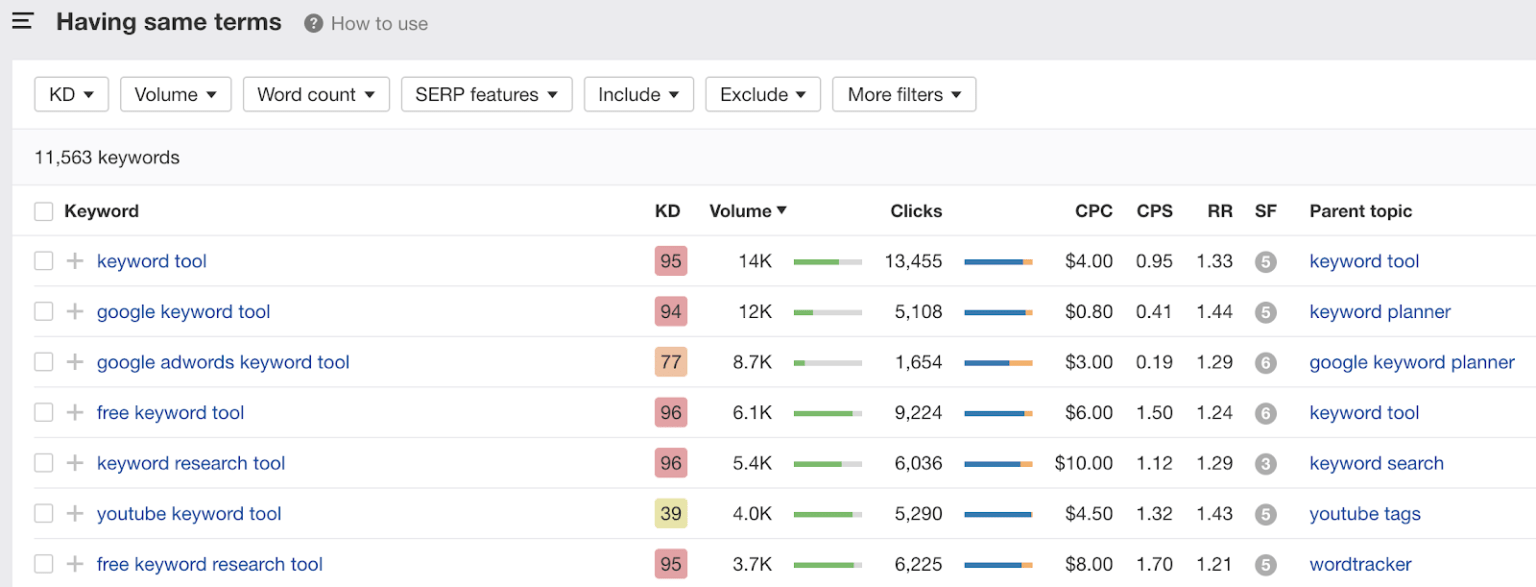Open the hamburger navigation menu
1536x587 pixels.
pos(22,21)
